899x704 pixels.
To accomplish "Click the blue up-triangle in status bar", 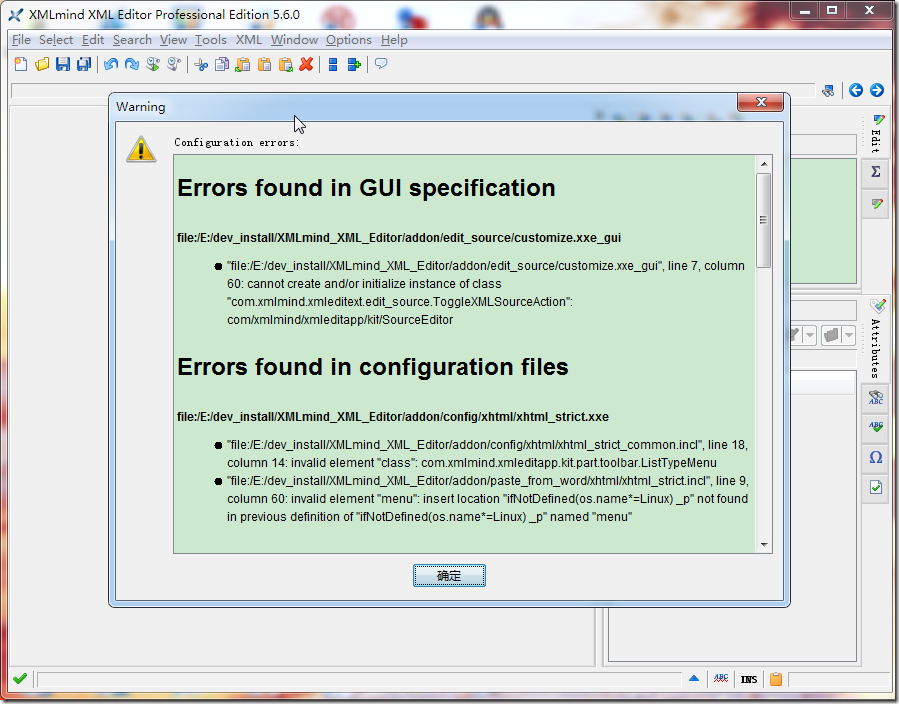I will [694, 679].
